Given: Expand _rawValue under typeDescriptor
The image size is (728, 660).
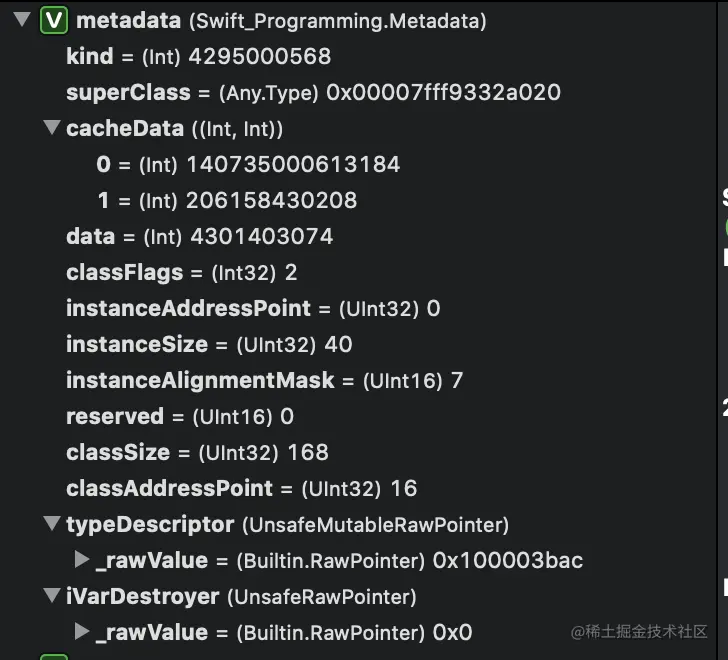Looking at the screenshot, I should tap(82, 559).
